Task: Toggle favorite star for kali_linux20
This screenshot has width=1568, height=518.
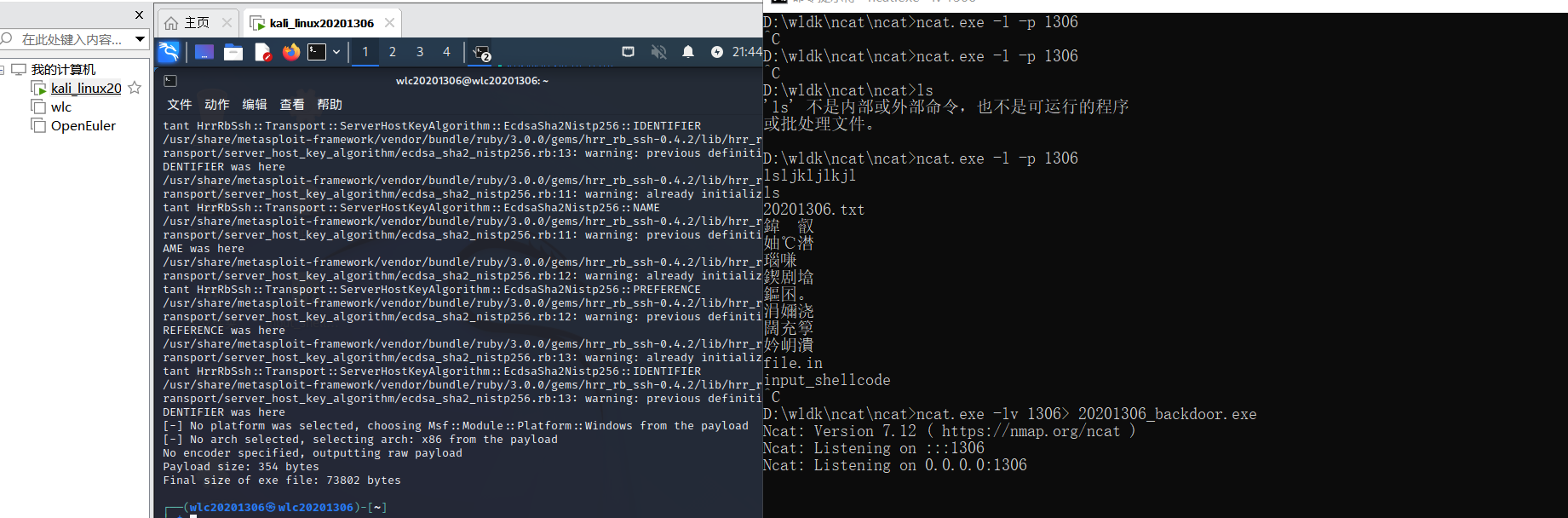Action: 135,88
